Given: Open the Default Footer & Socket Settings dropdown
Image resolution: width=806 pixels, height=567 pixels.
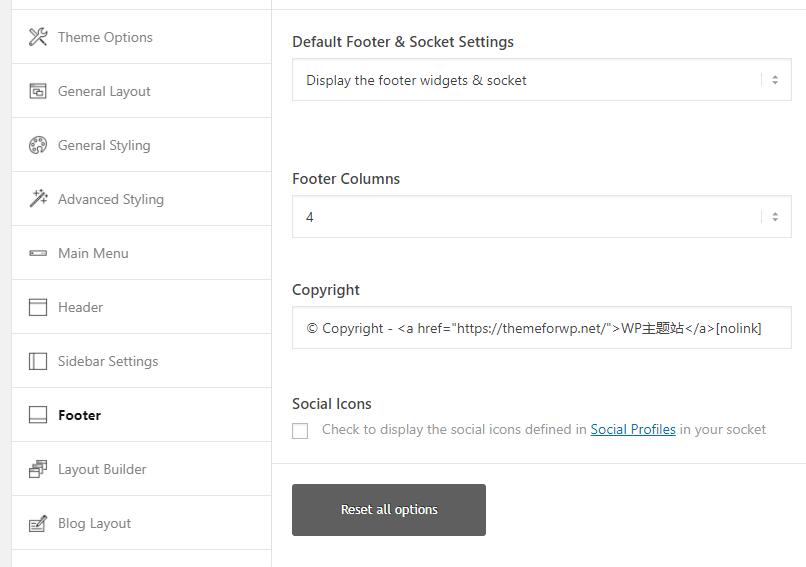Looking at the screenshot, I should [540, 80].
